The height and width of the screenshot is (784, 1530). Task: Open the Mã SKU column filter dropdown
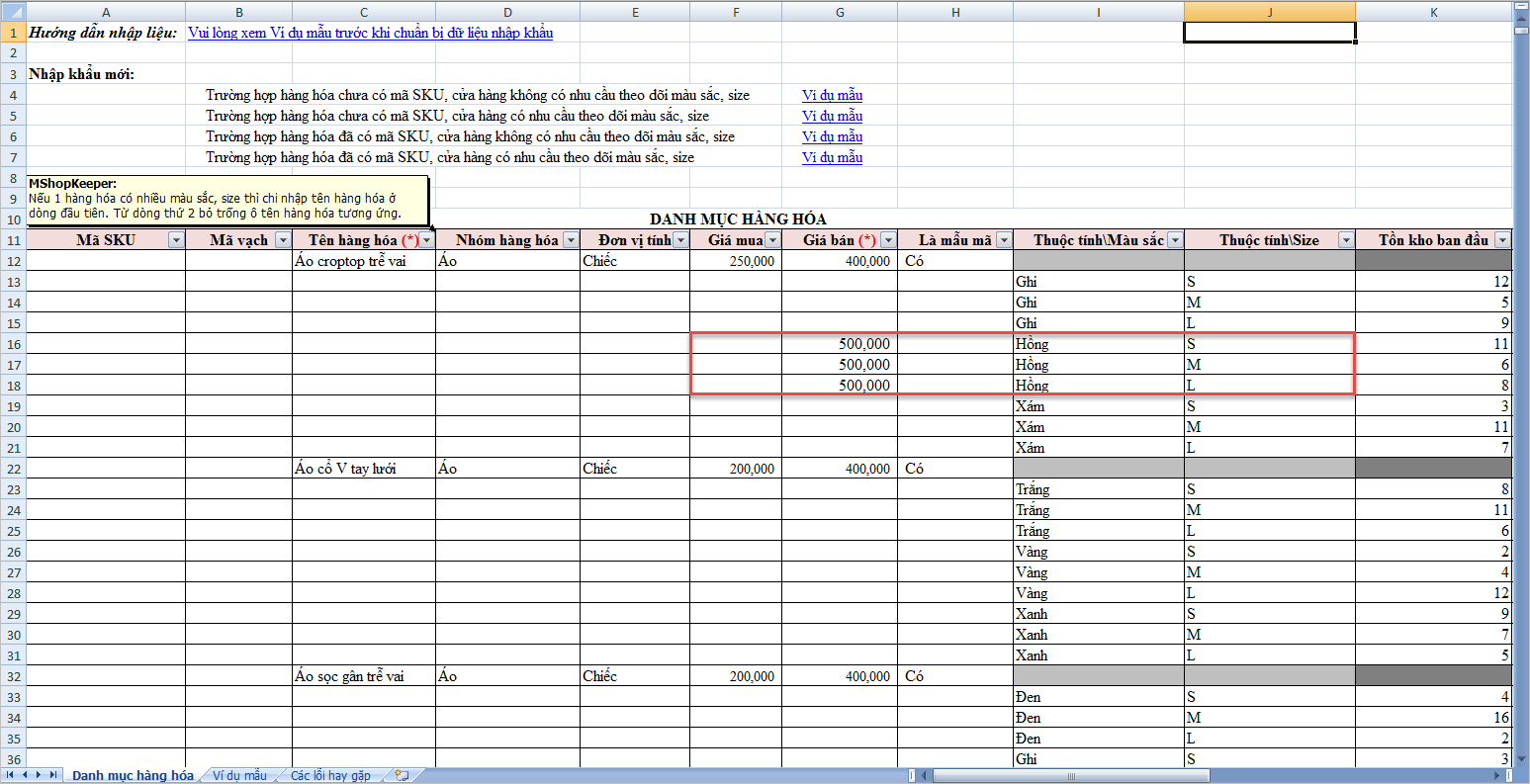pos(176,240)
